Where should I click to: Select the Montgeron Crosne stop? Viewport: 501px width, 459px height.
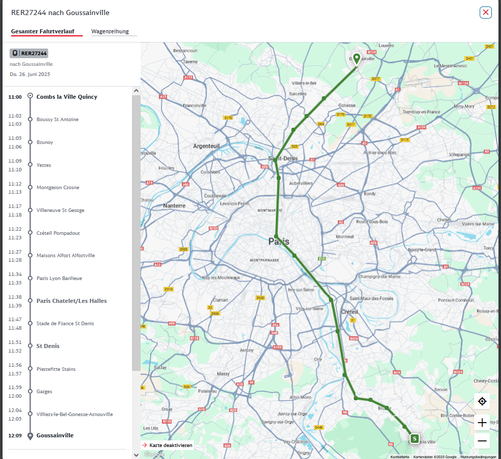pos(58,187)
